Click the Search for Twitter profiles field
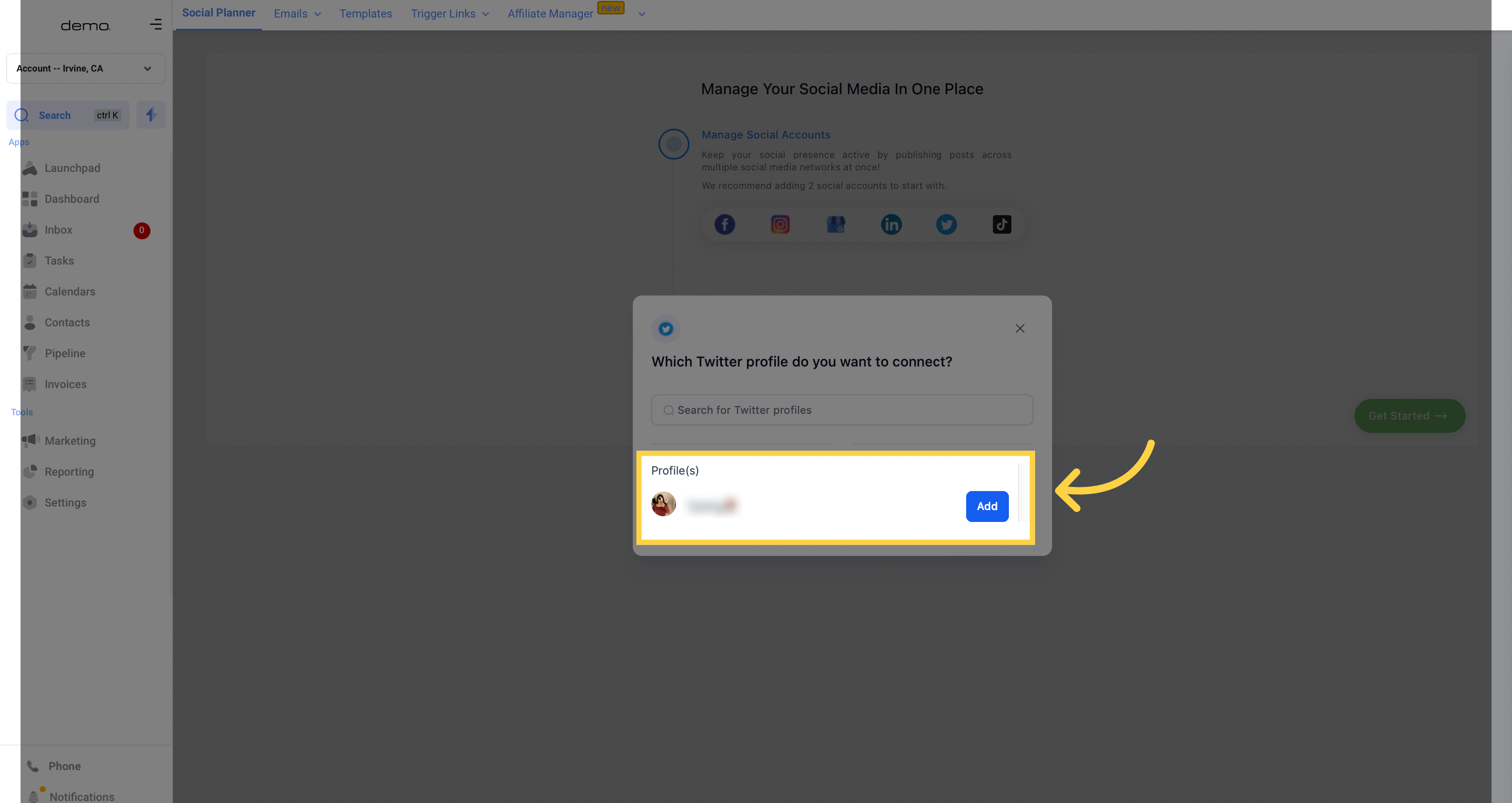 click(x=841, y=409)
